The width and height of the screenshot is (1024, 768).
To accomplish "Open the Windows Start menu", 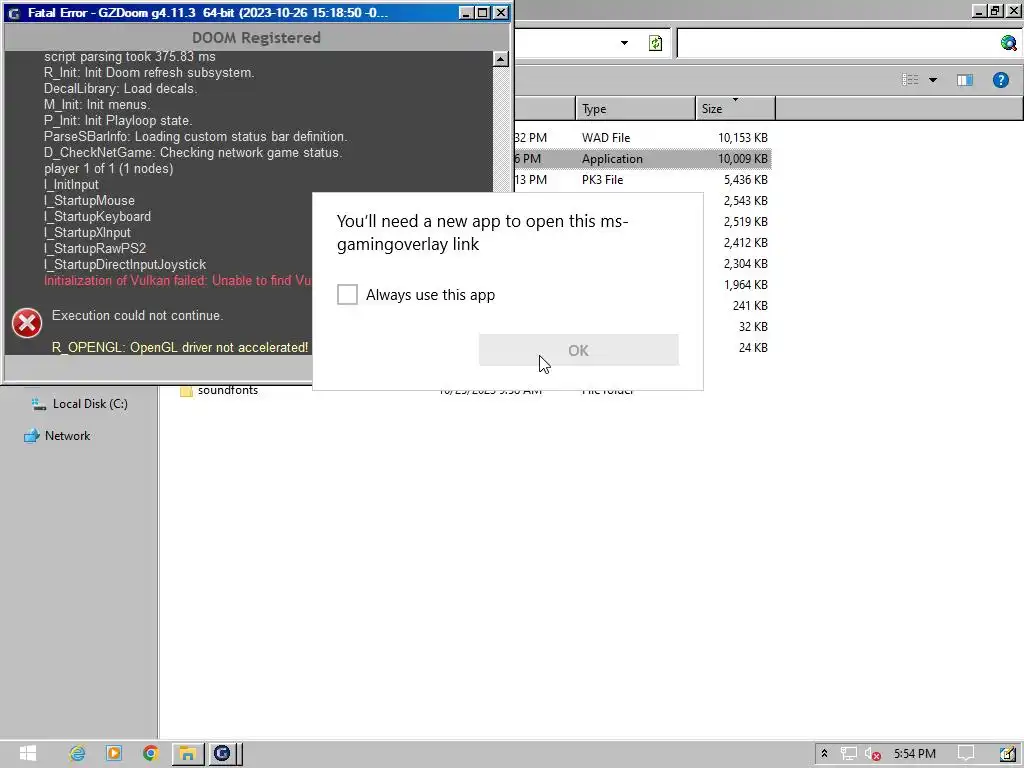I will click(x=27, y=753).
